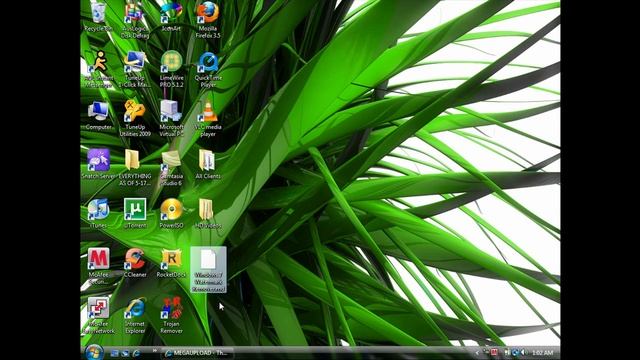The height and width of the screenshot is (360, 640).
Task: Switch to the MEGAUPLOAD taskbar window
Action: (198, 353)
